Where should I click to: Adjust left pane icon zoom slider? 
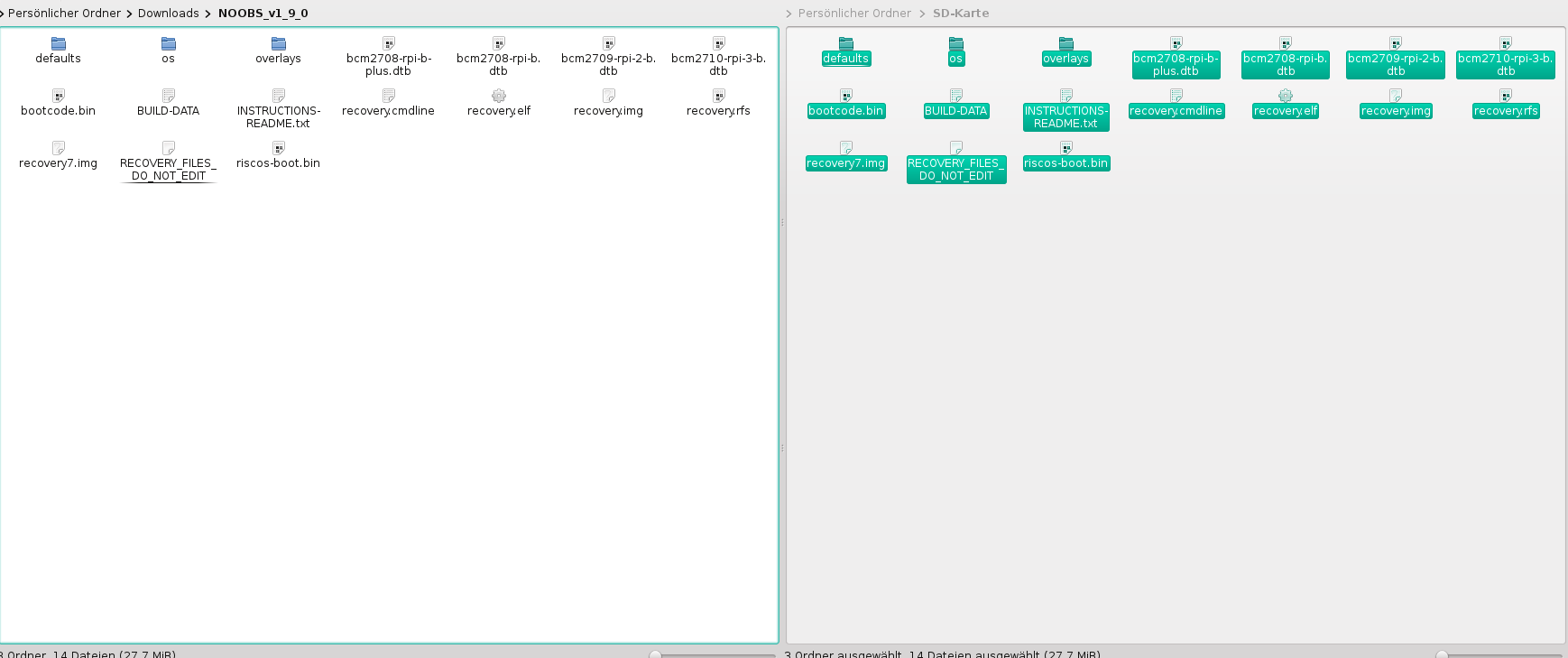coord(656,654)
